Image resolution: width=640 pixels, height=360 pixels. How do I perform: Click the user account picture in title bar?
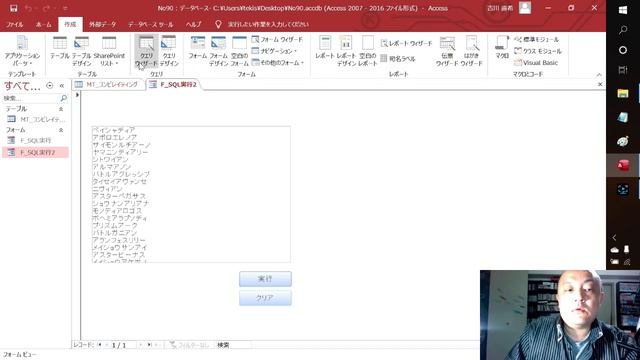point(525,8)
